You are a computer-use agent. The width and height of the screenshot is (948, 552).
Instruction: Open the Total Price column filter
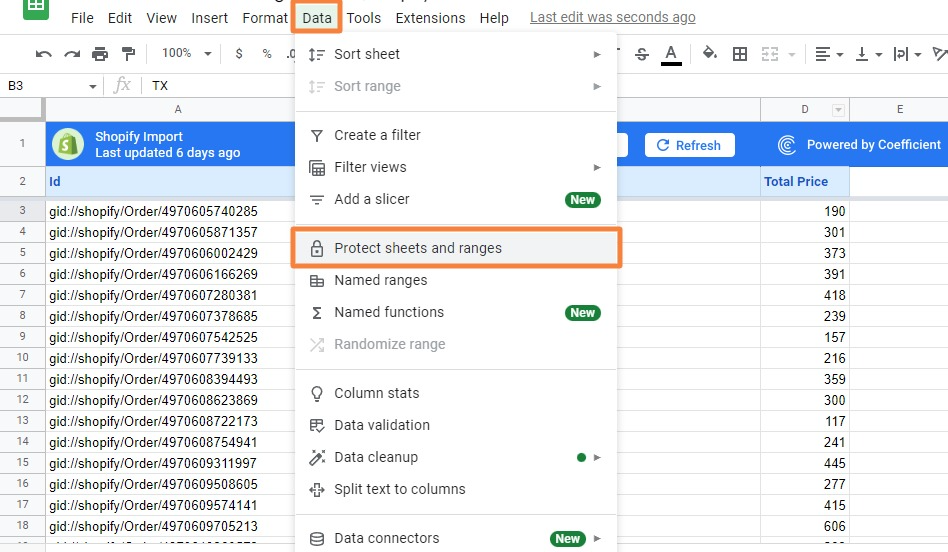coord(839,110)
